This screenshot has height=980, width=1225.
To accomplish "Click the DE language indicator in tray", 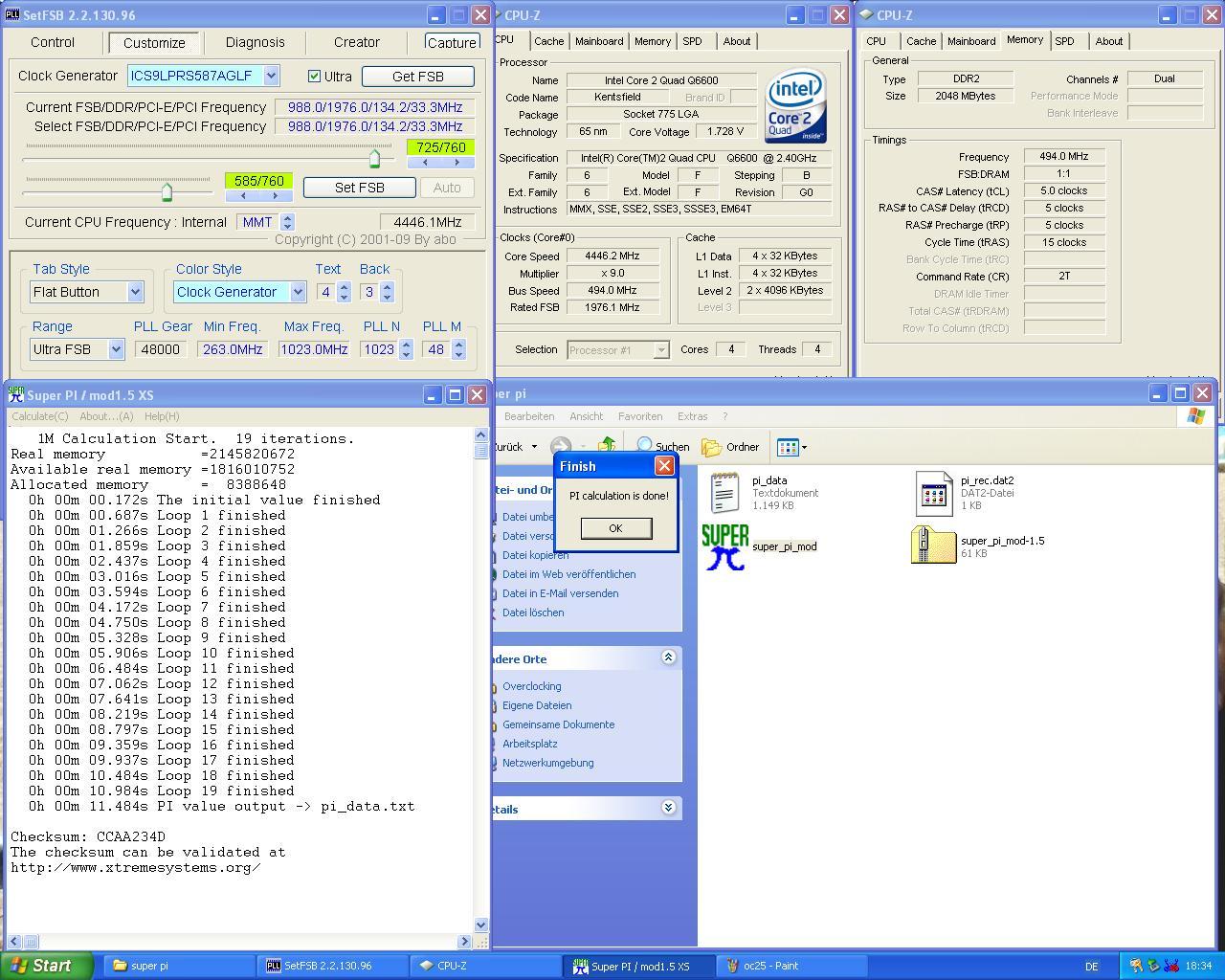I will tap(1091, 967).
